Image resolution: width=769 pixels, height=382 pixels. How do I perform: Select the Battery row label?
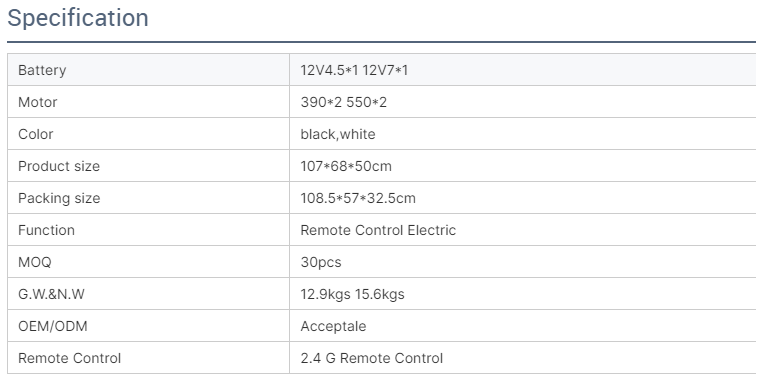pyautogui.click(x=42, y=70)
